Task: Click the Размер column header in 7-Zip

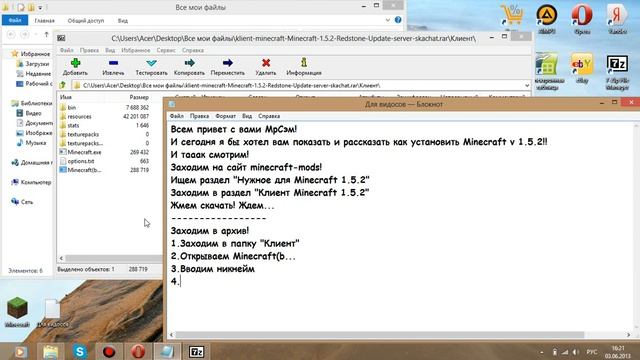Action: tap(139, 97)
